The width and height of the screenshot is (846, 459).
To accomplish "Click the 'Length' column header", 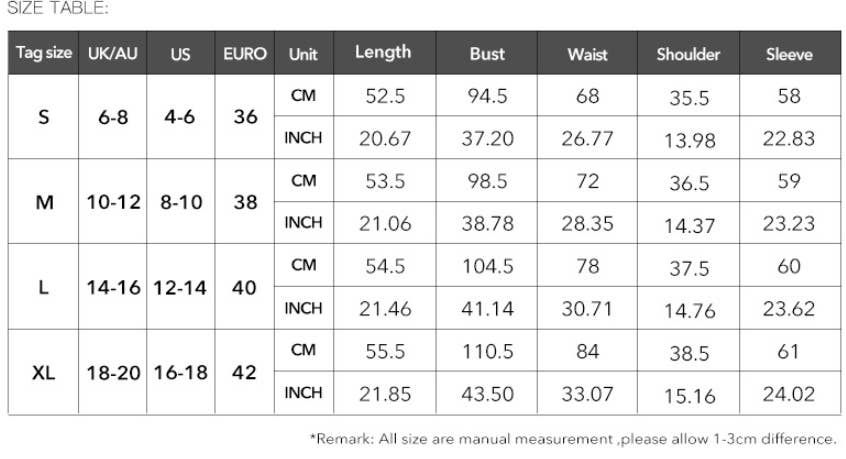I will 383,53.
